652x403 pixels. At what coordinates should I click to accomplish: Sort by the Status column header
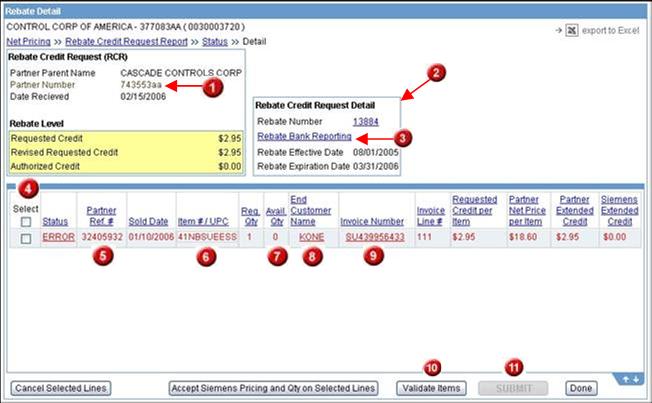click(55, 222)
